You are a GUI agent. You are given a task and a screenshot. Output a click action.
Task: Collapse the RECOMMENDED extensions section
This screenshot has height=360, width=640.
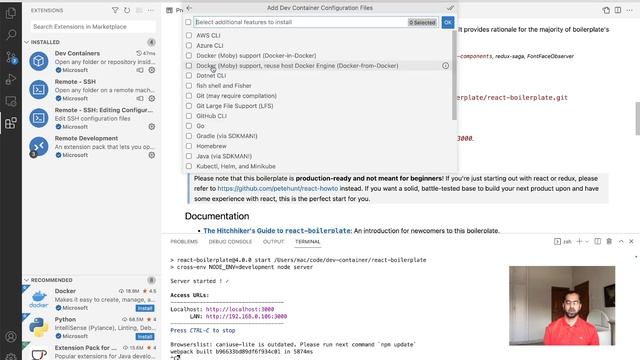point(27,280)
